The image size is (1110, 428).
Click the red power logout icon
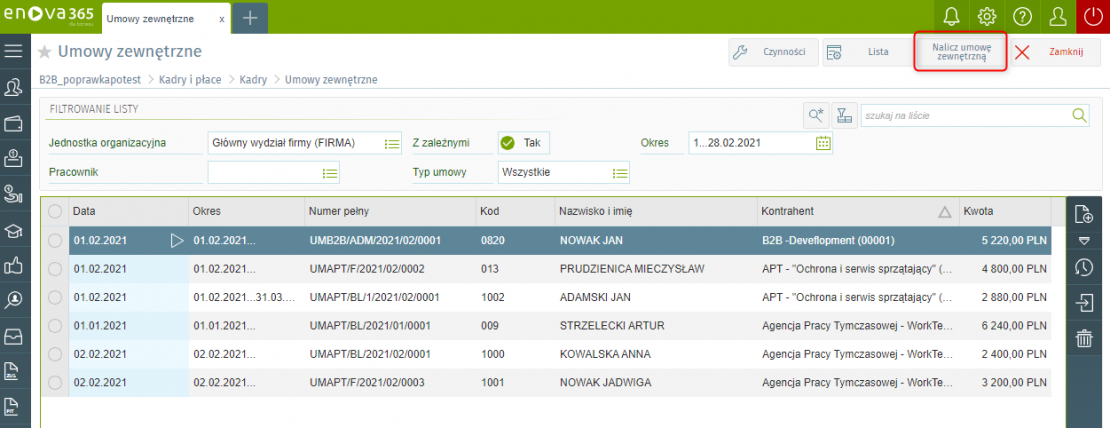[x=1092, y=16]
